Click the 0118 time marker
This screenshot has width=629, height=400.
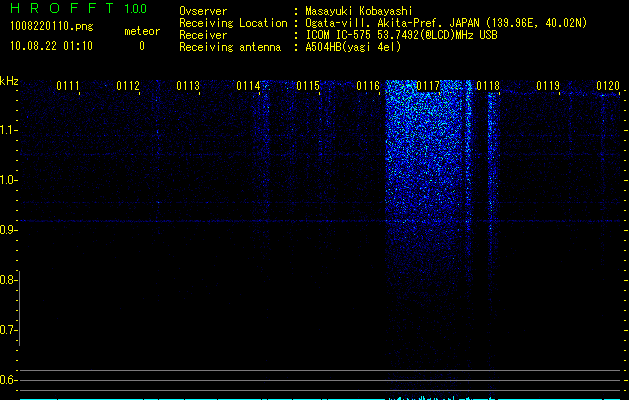point(488,86)
